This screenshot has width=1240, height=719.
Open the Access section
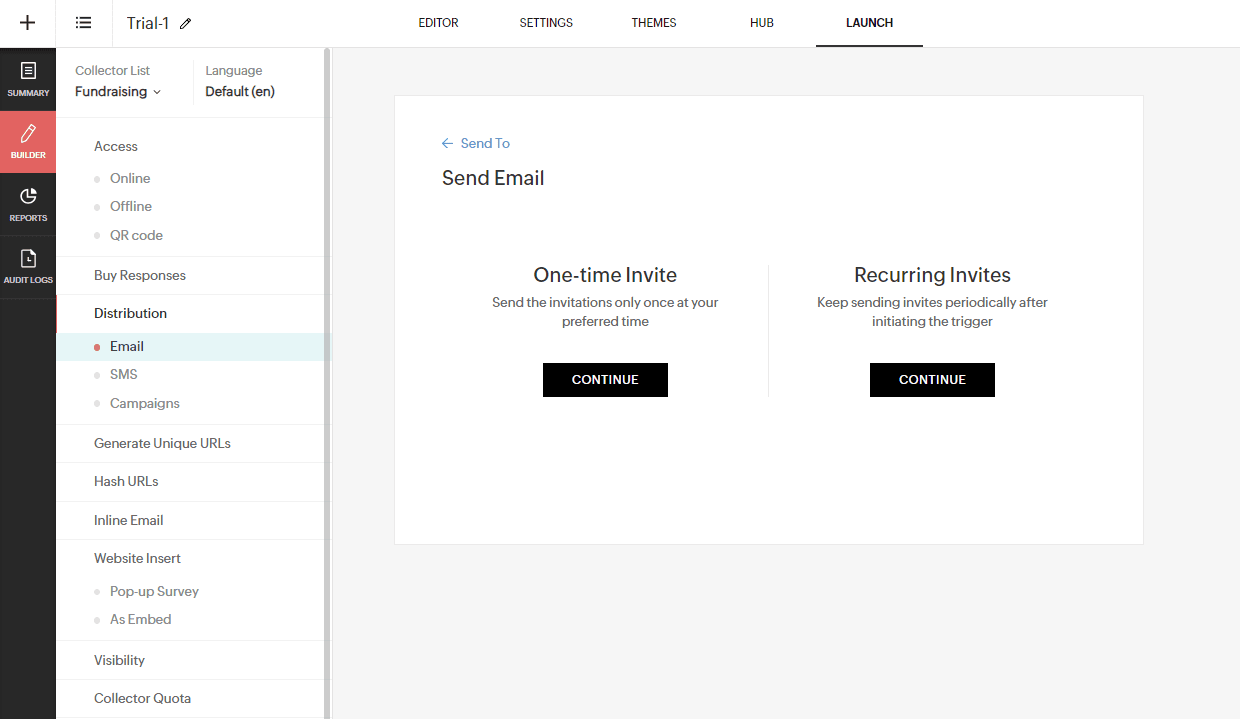pos(116,146)
